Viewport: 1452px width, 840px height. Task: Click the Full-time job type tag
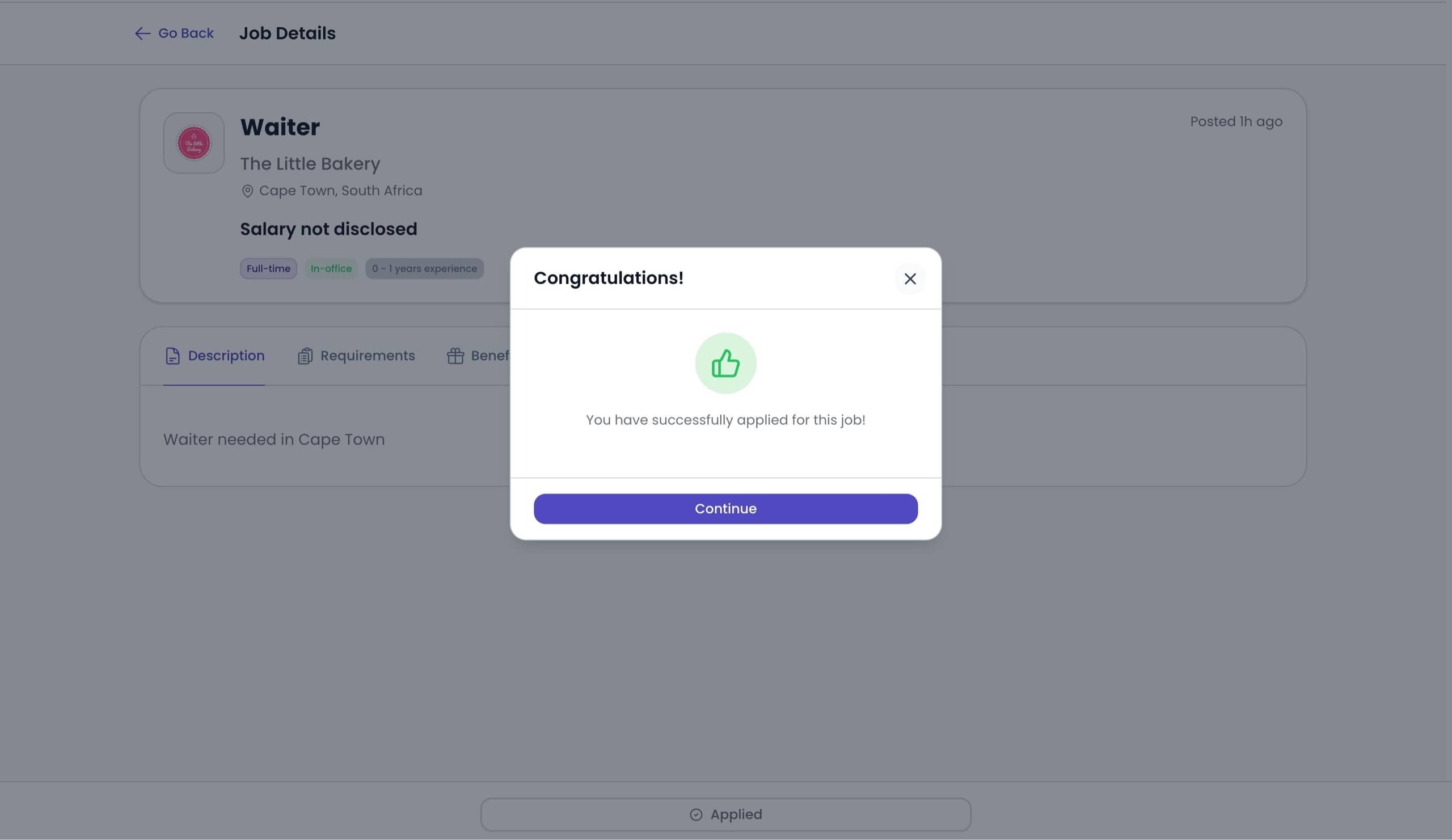tap(268, 268)
